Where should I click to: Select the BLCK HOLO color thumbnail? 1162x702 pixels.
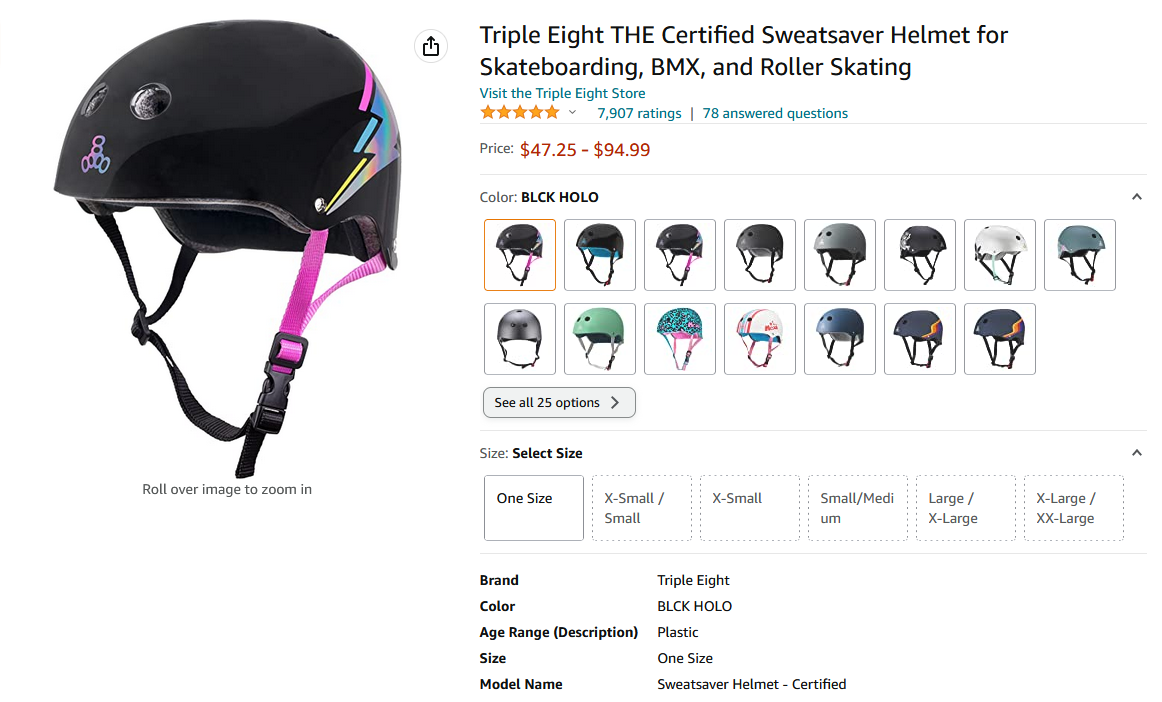coord(519,255)
